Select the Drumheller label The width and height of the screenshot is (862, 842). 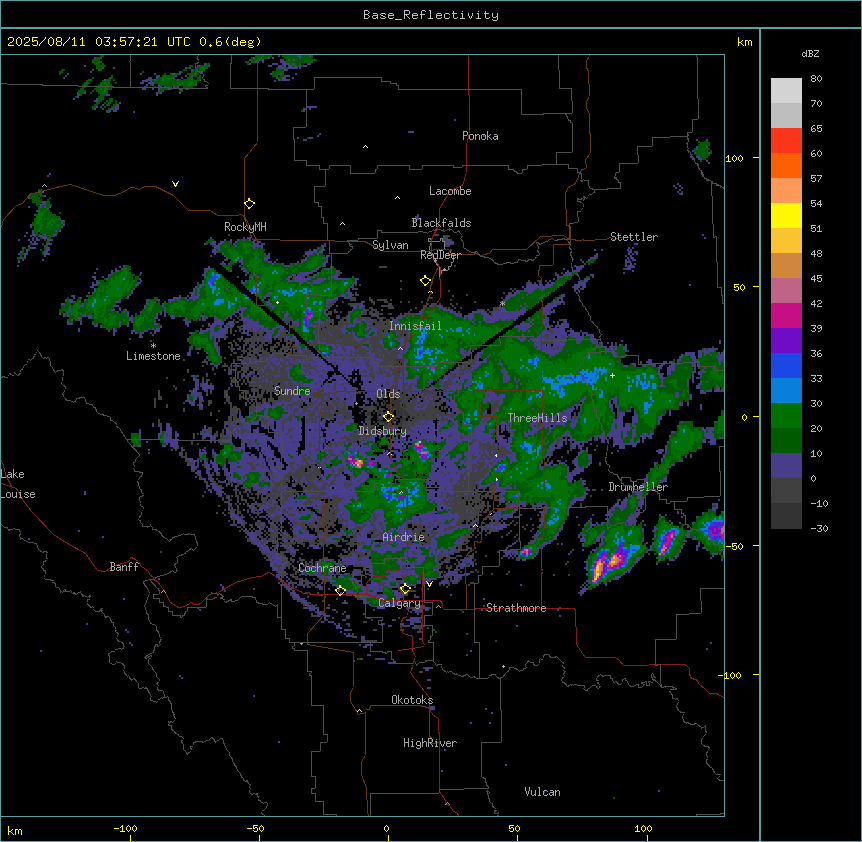638,487
